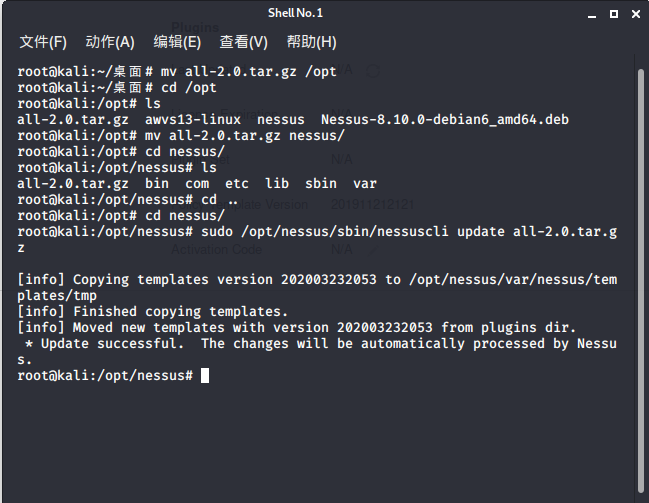Open the 帮助(H) menu
This screenshot has width=649, height=503.
click(311, 42)
